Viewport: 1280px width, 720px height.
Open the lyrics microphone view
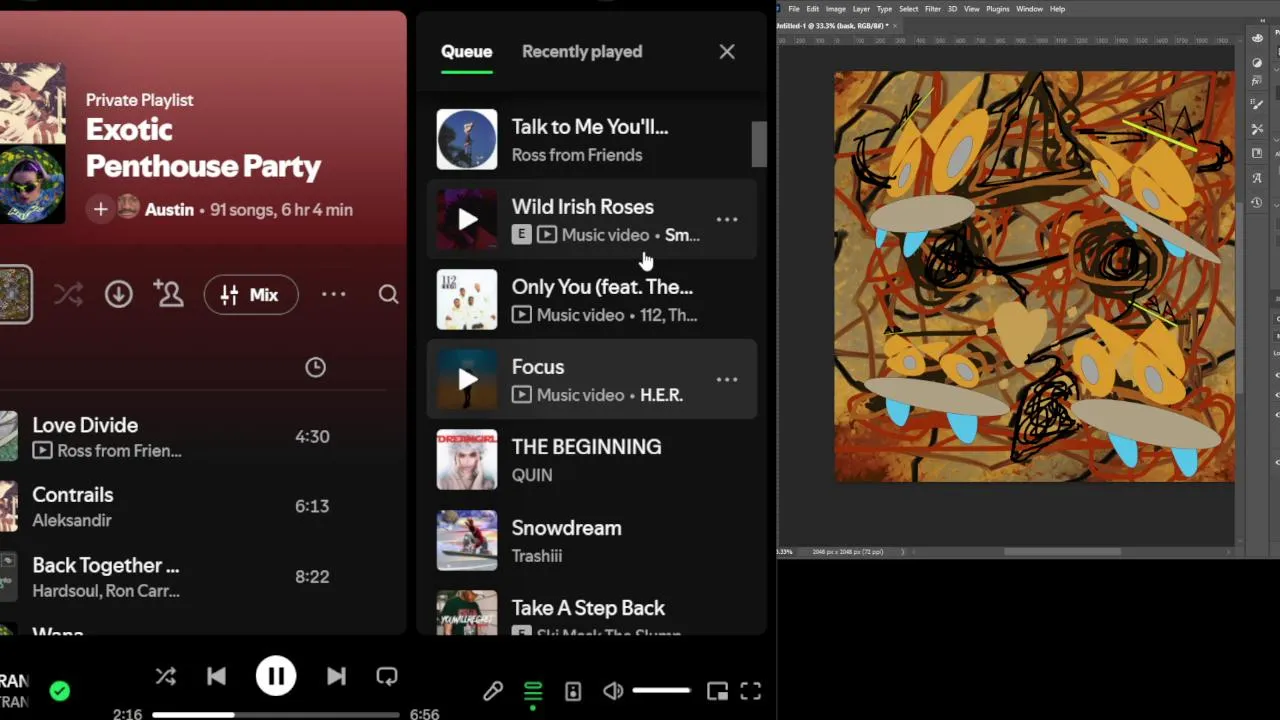pos(493,691)
